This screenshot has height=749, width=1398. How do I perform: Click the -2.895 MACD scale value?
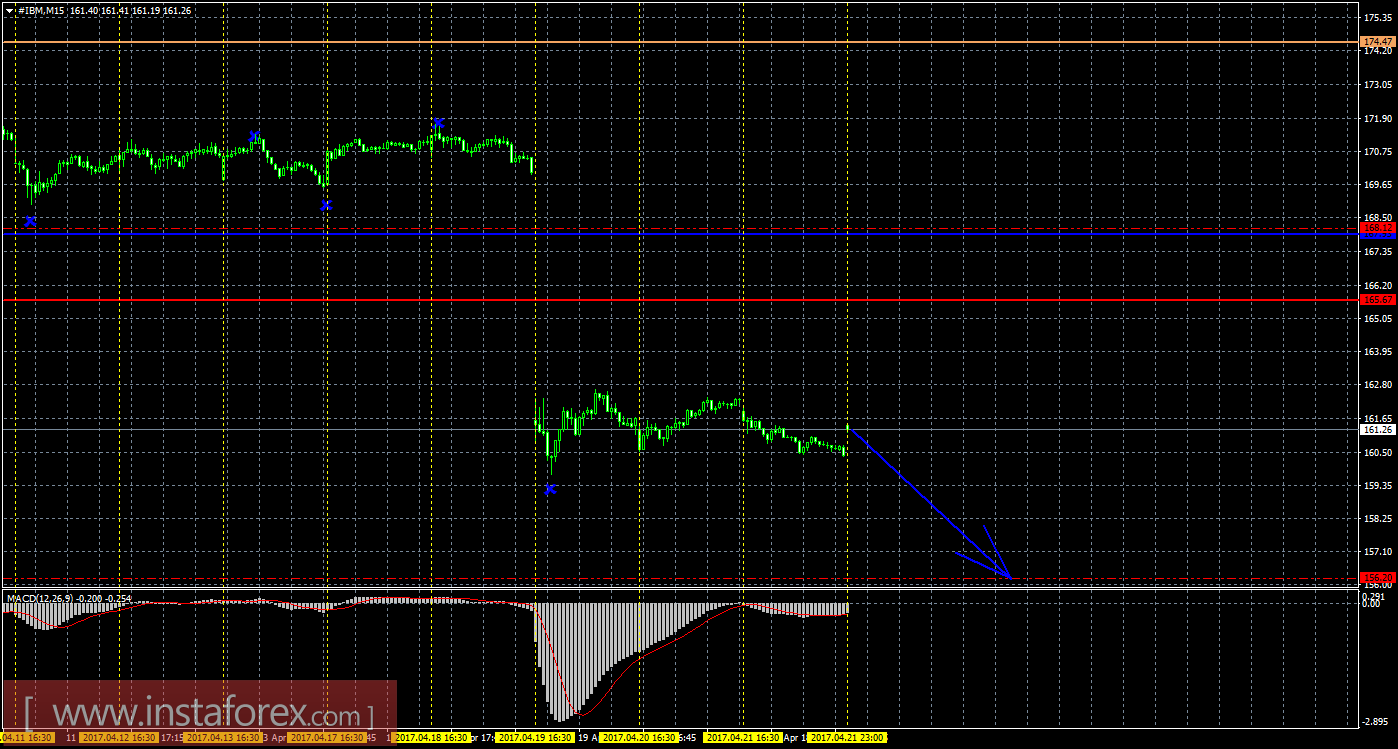pos(1376,720)
